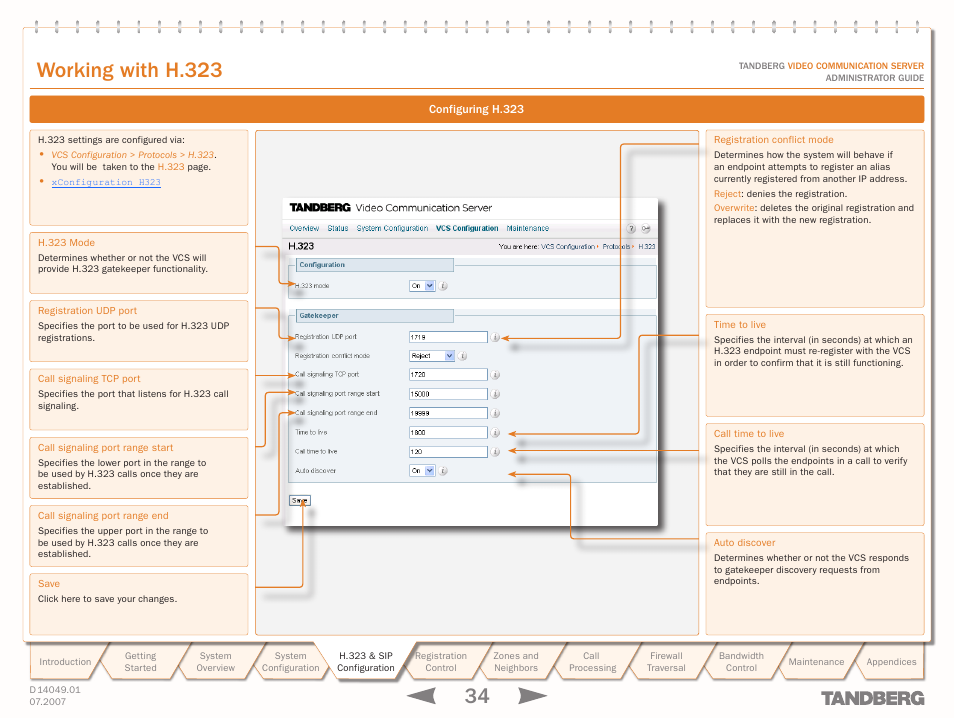Click into Registration UDP port field
The width and height of the screenshot is (954, 718).
tap(448, 337)
